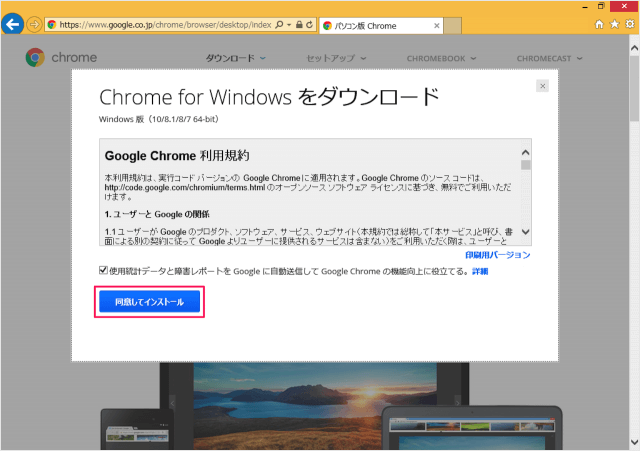This screenshot has width=640, height=451.
Task: Select the パソコン版 Chrome tab
Action: pos(381,26)
